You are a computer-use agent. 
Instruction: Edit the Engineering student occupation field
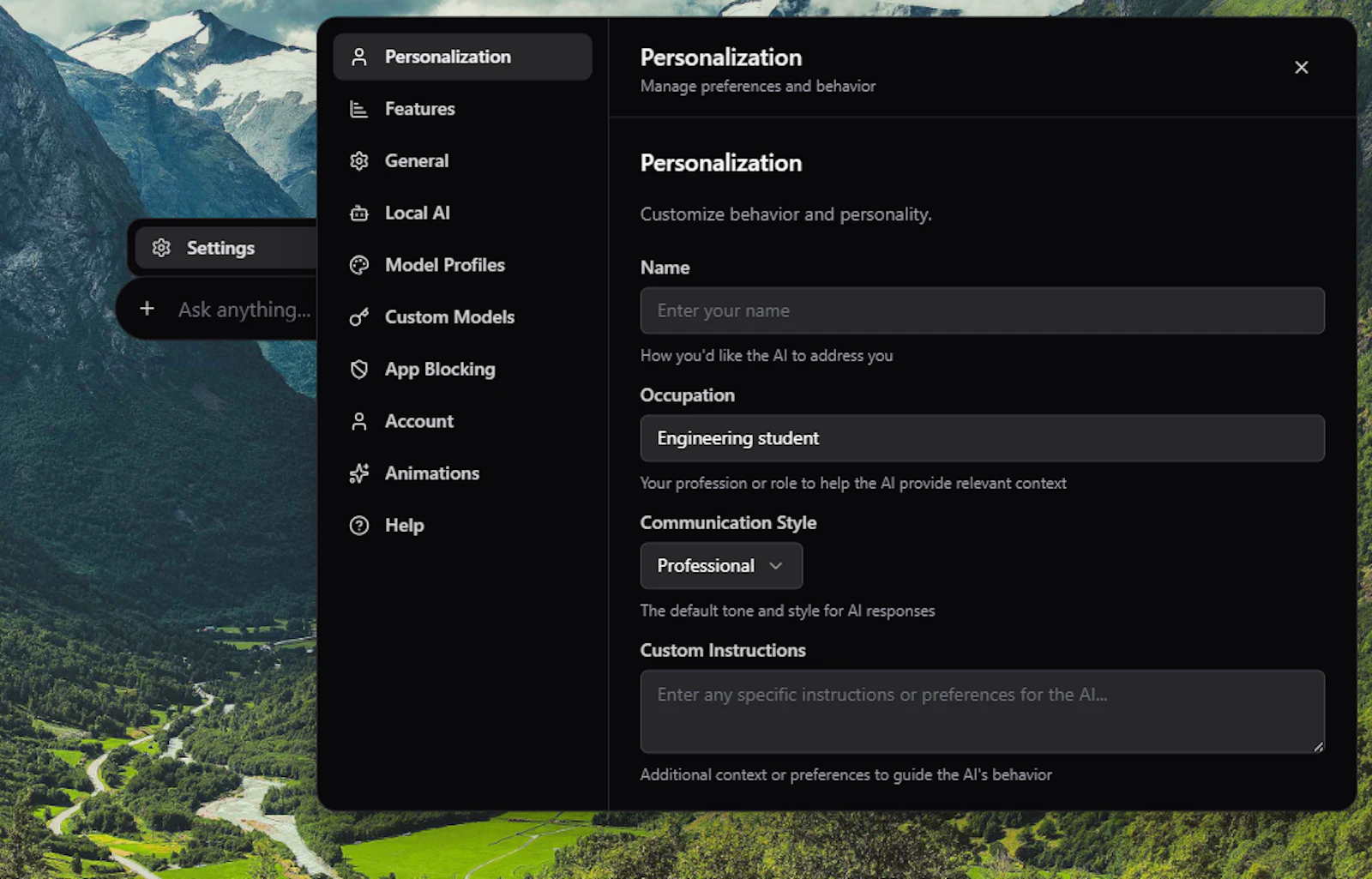click(x=982, y=437)
